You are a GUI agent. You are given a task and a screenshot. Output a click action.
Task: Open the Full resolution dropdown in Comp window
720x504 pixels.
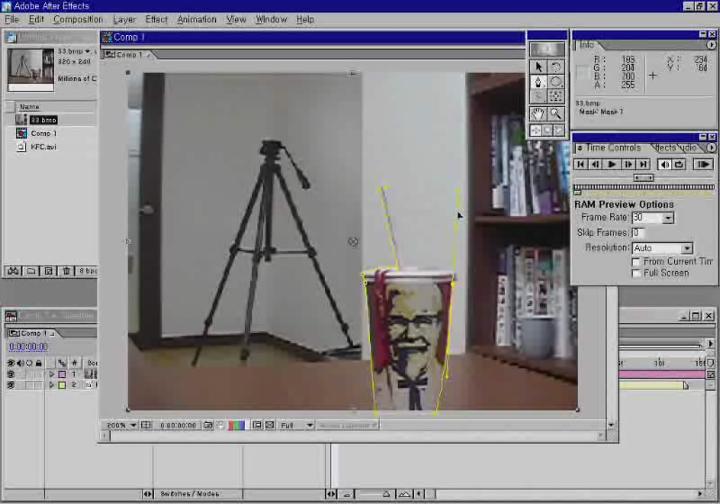coord(297,425)
